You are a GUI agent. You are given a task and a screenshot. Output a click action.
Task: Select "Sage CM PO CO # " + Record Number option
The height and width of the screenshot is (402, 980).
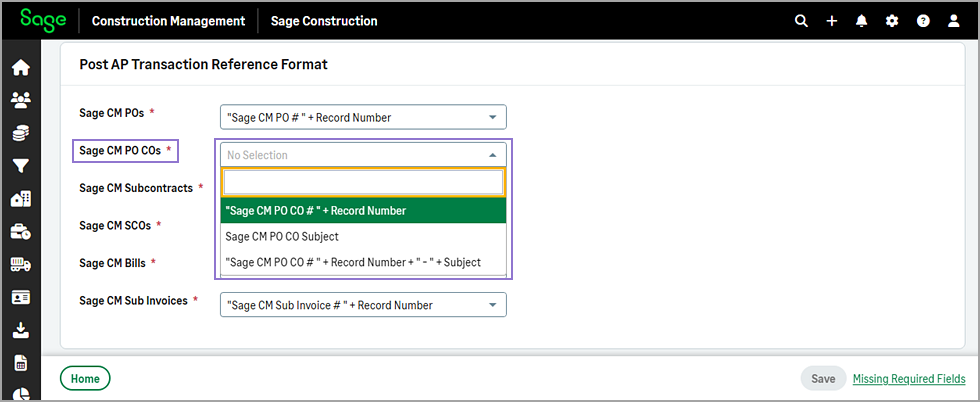pyautogui.click(x=363, y=211)
